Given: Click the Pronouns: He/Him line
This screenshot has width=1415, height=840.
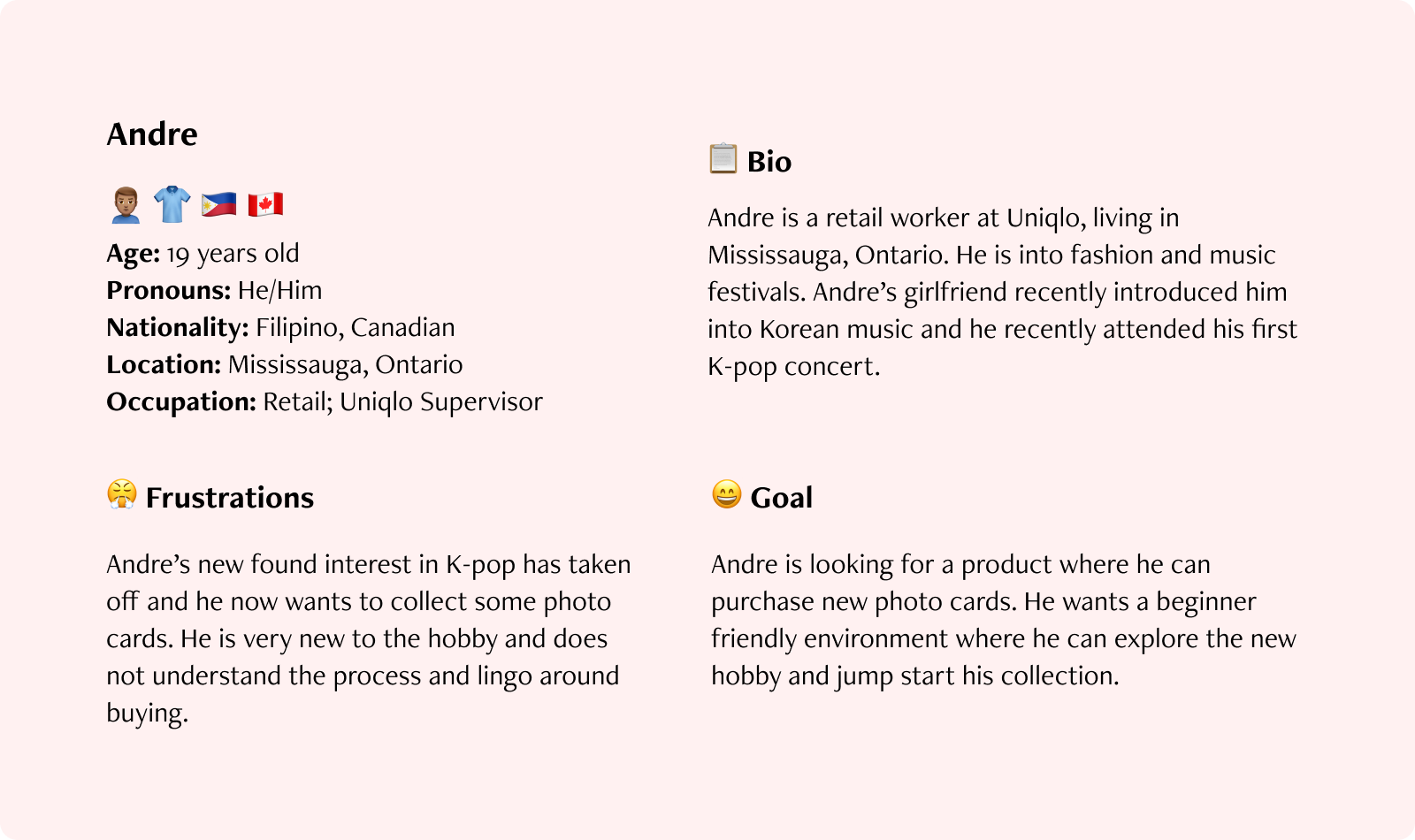Looking at the screenshot, I should [x=214, y=291].
